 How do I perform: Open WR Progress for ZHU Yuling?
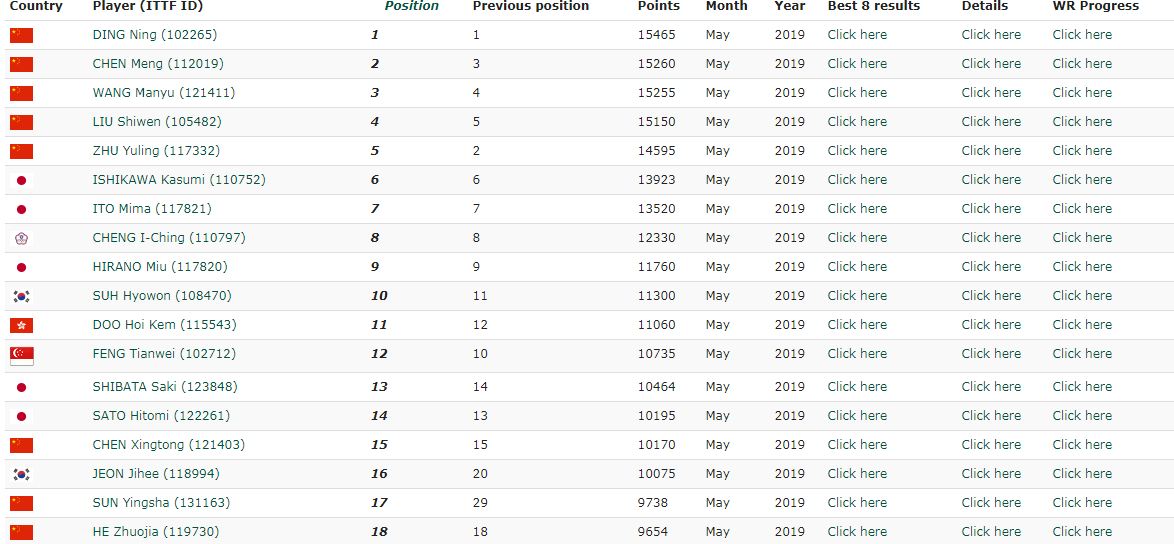pos(1082,150)
